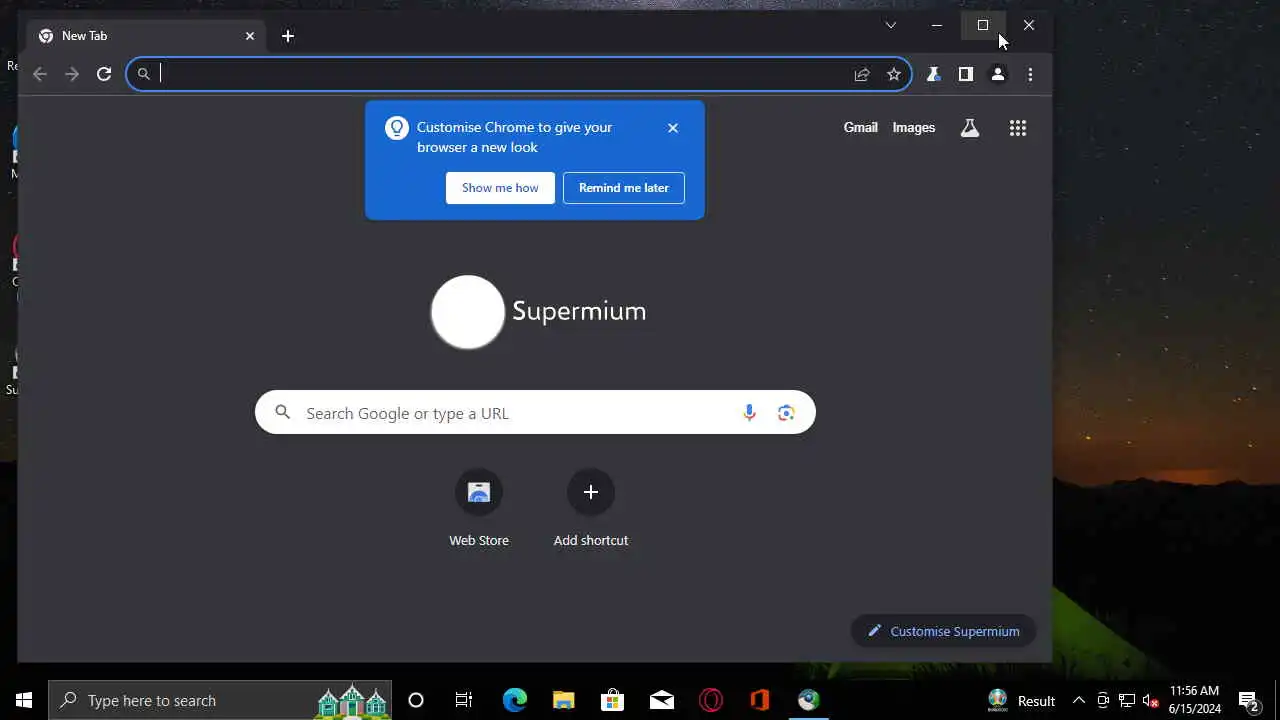Expand hidden system tray icons
The width and height of the screenshot is (1280, 720).
point(1079,700)
